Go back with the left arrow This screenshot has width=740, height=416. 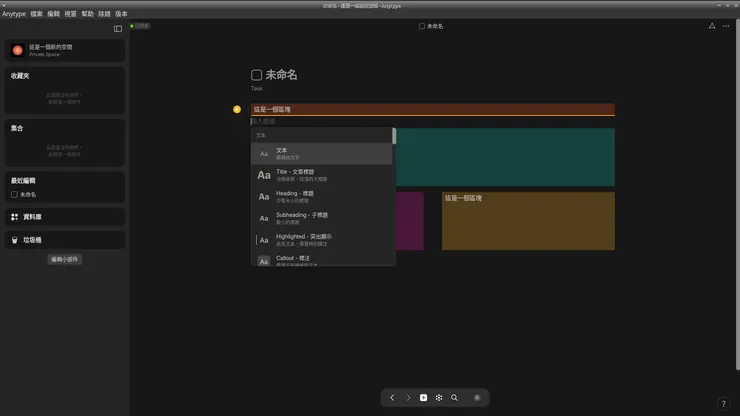392,398
